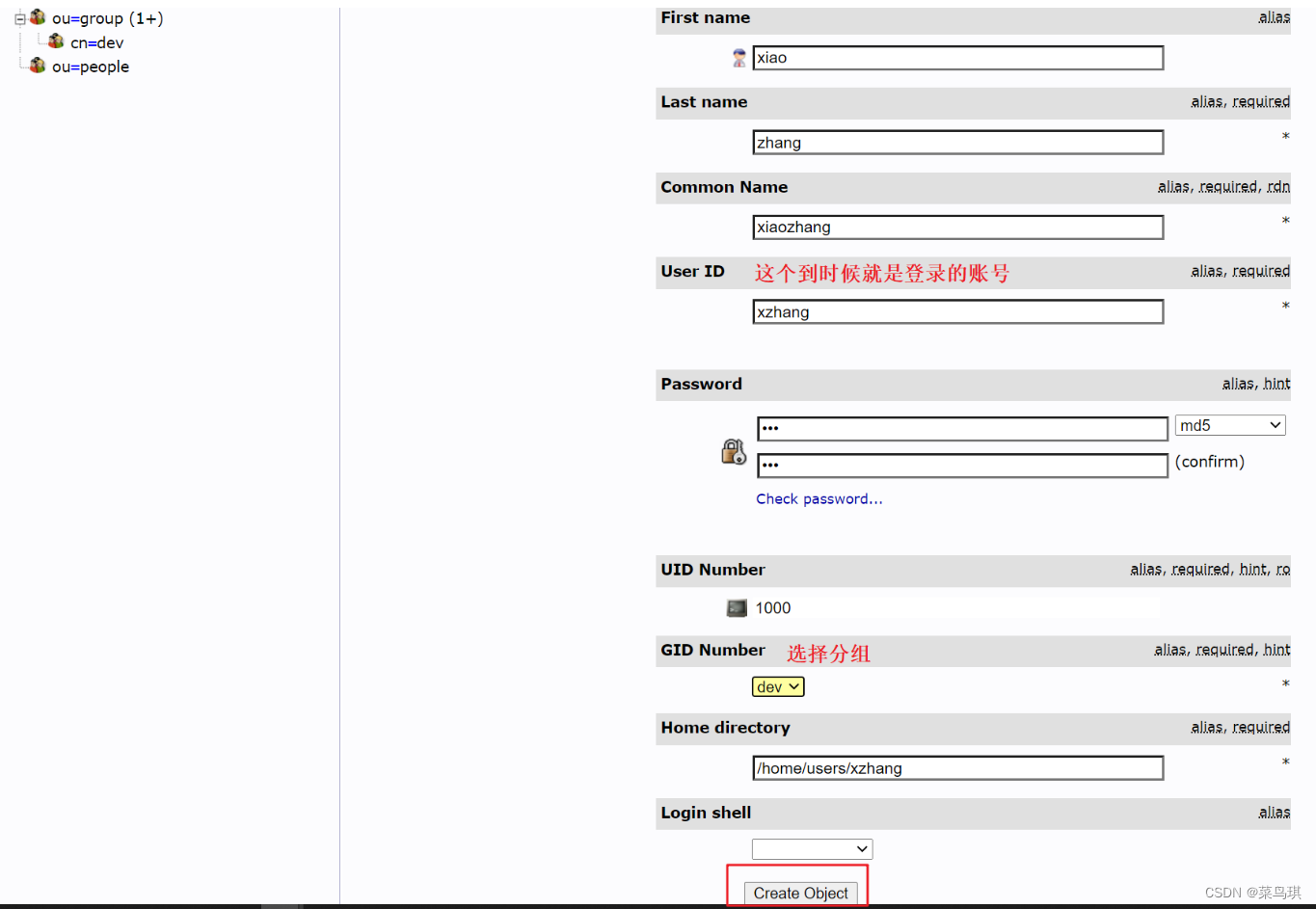Viewport: 1316px width, 909px height.
Task: Select the cn=dev tree entry
Action: coord(96,42)
